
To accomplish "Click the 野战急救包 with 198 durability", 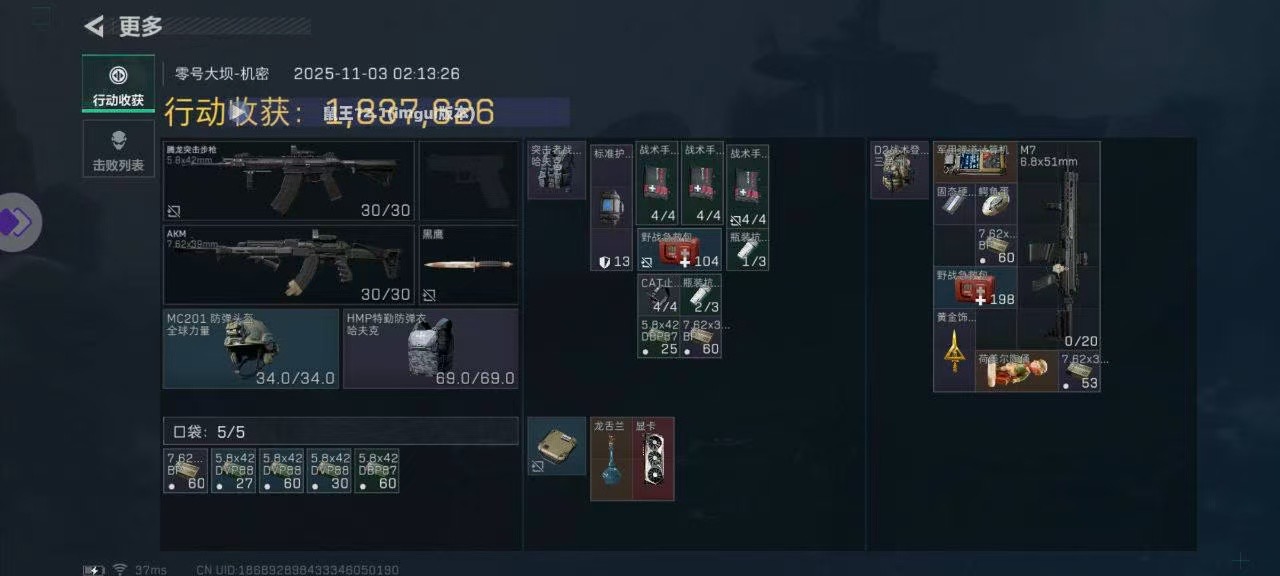I will click(975, 287).
